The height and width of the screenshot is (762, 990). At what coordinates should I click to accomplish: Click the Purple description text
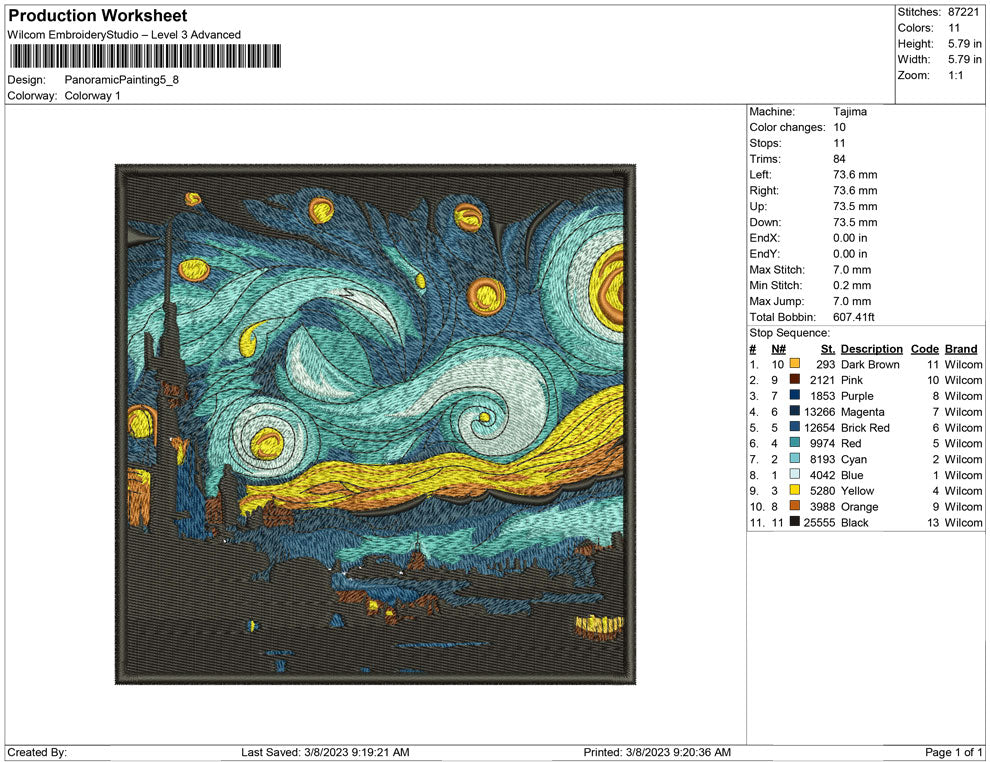[857, 396]
